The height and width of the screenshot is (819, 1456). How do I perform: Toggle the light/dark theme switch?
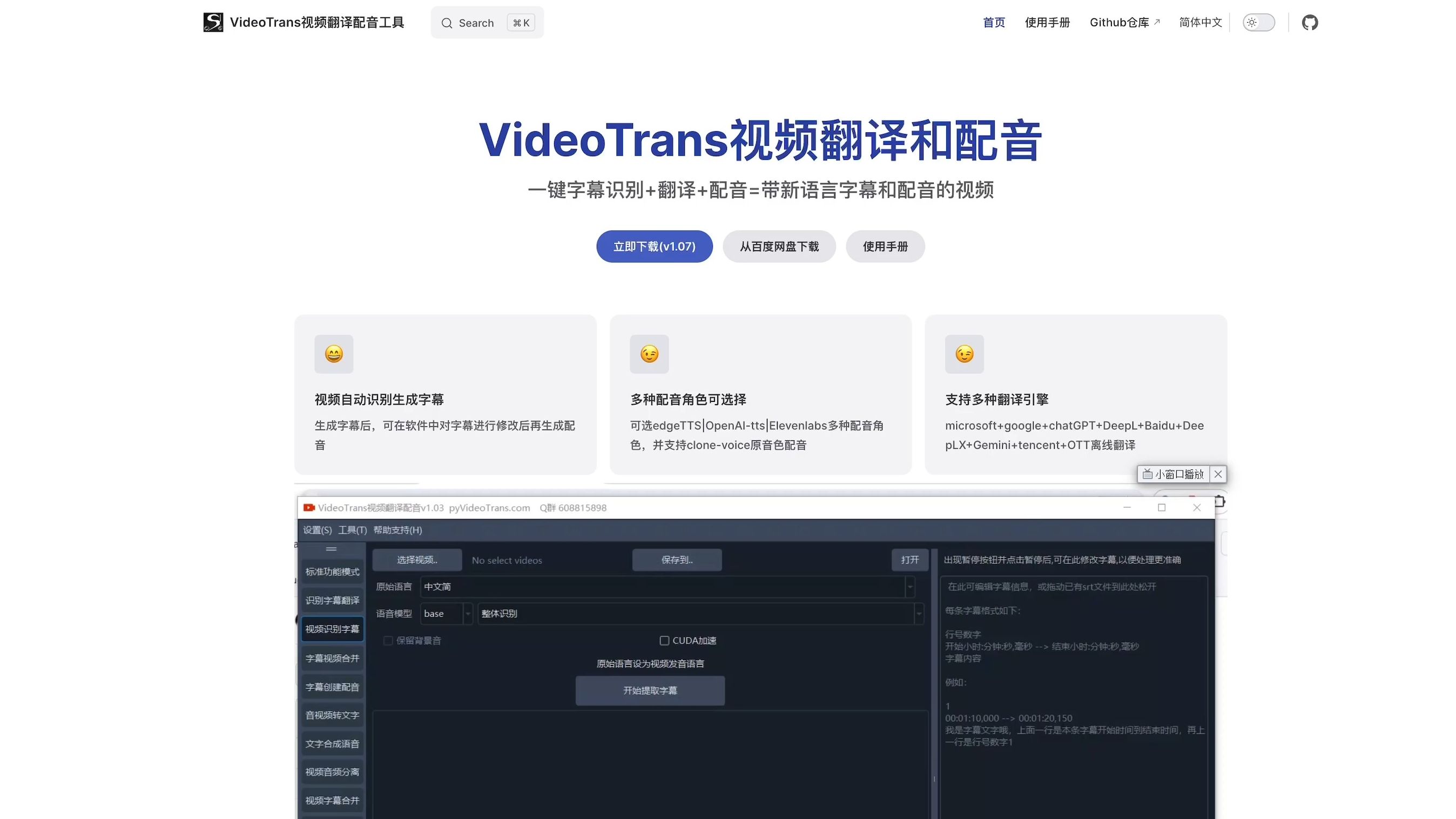click(1258, 23)
